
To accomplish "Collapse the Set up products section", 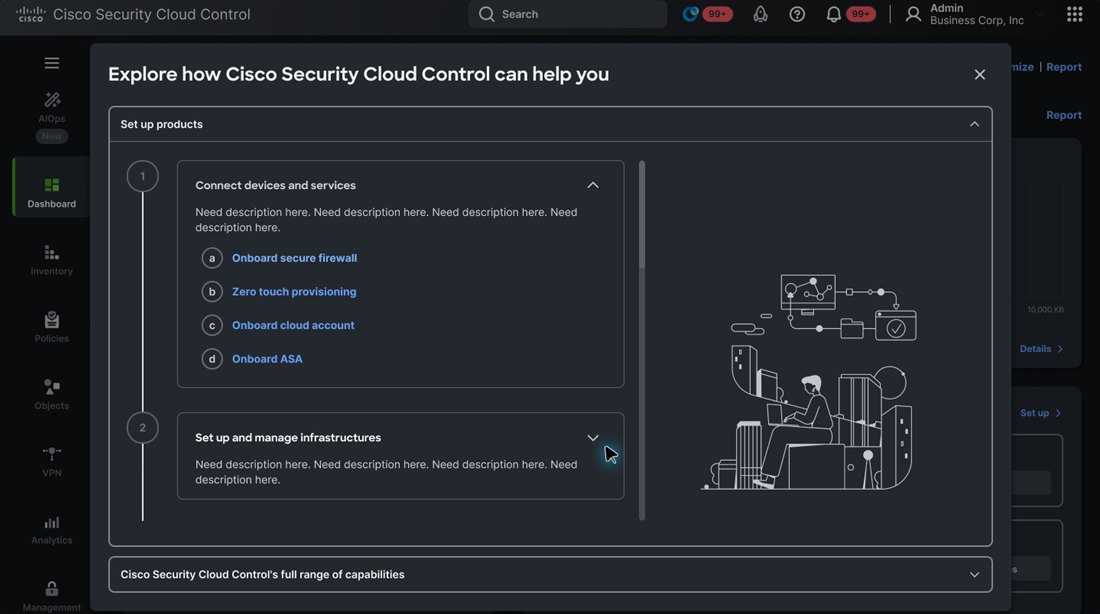I will tap(974, 124).
